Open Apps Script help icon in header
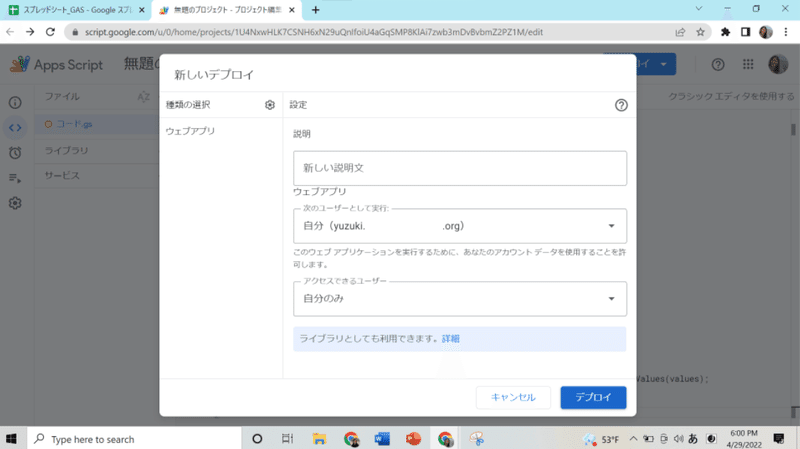The image size is (800, 449). pos(718,64)
